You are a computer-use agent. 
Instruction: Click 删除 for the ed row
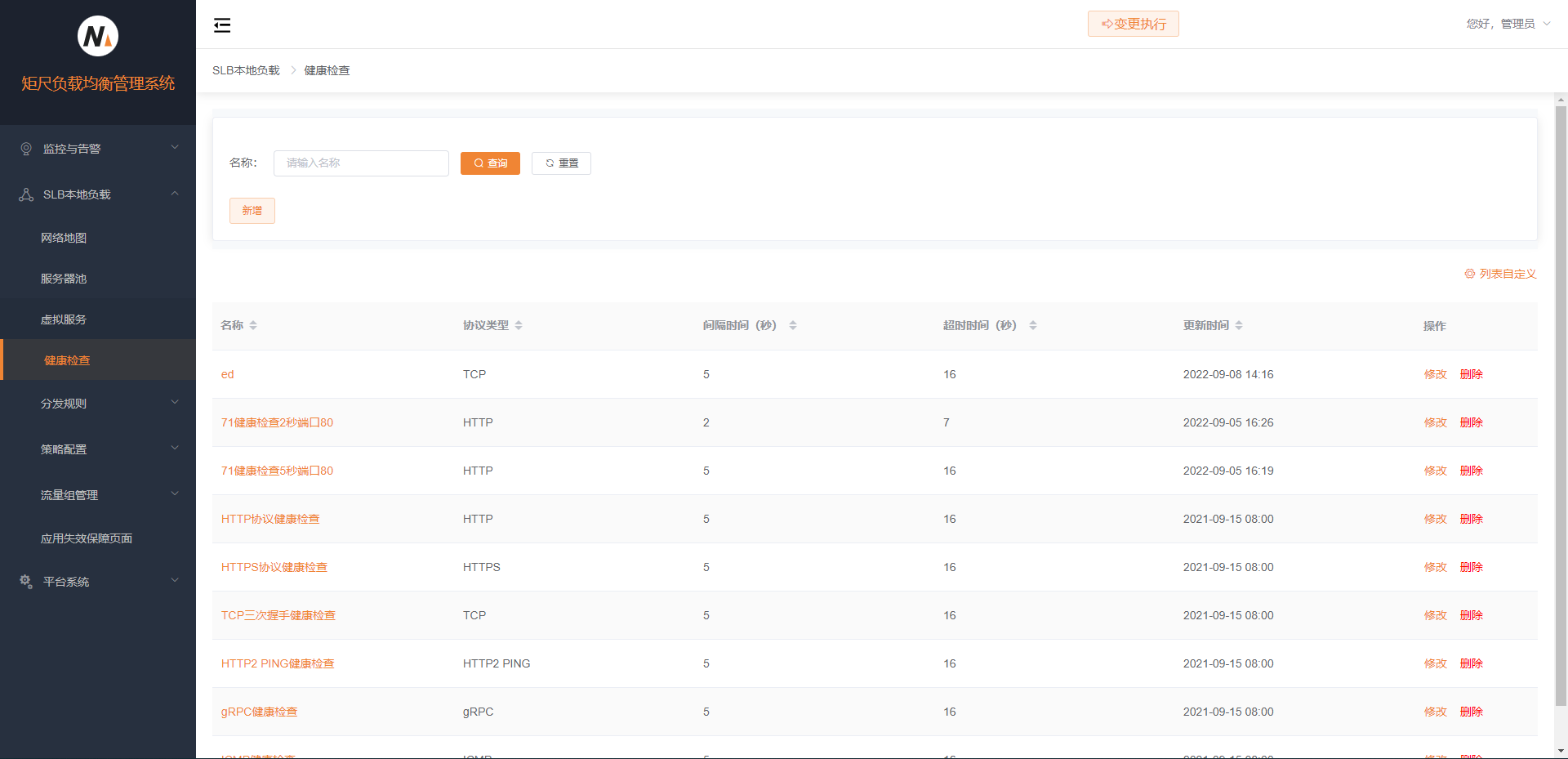point(1471,374)
